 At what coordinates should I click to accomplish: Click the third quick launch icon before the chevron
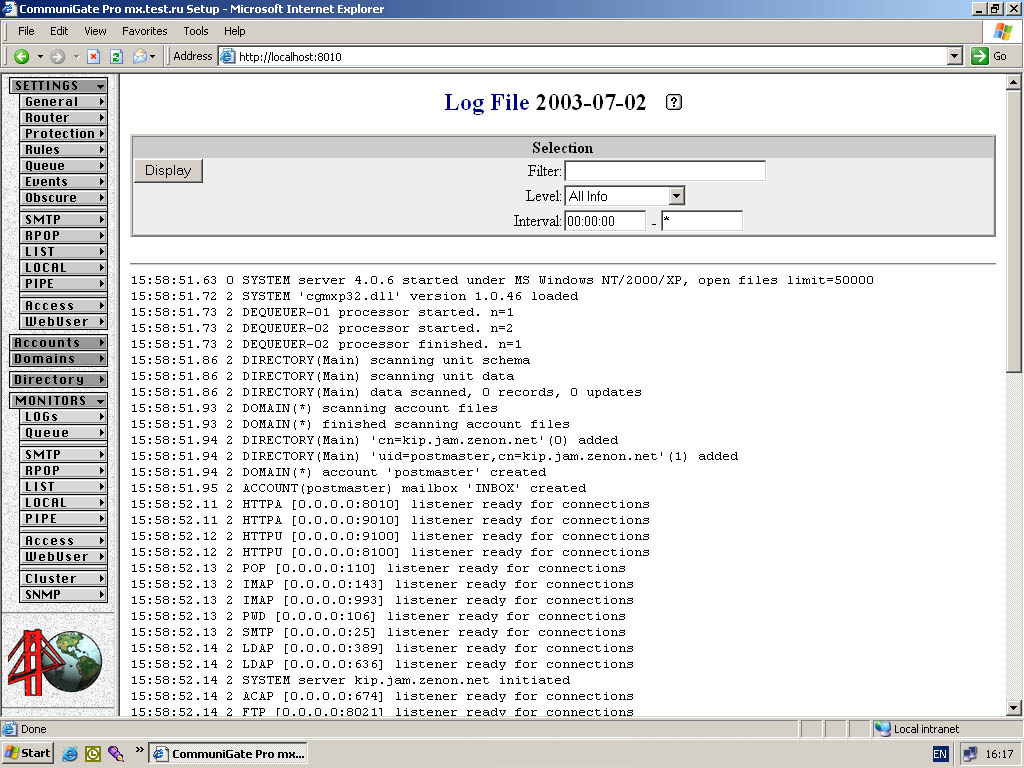[116, 754]
